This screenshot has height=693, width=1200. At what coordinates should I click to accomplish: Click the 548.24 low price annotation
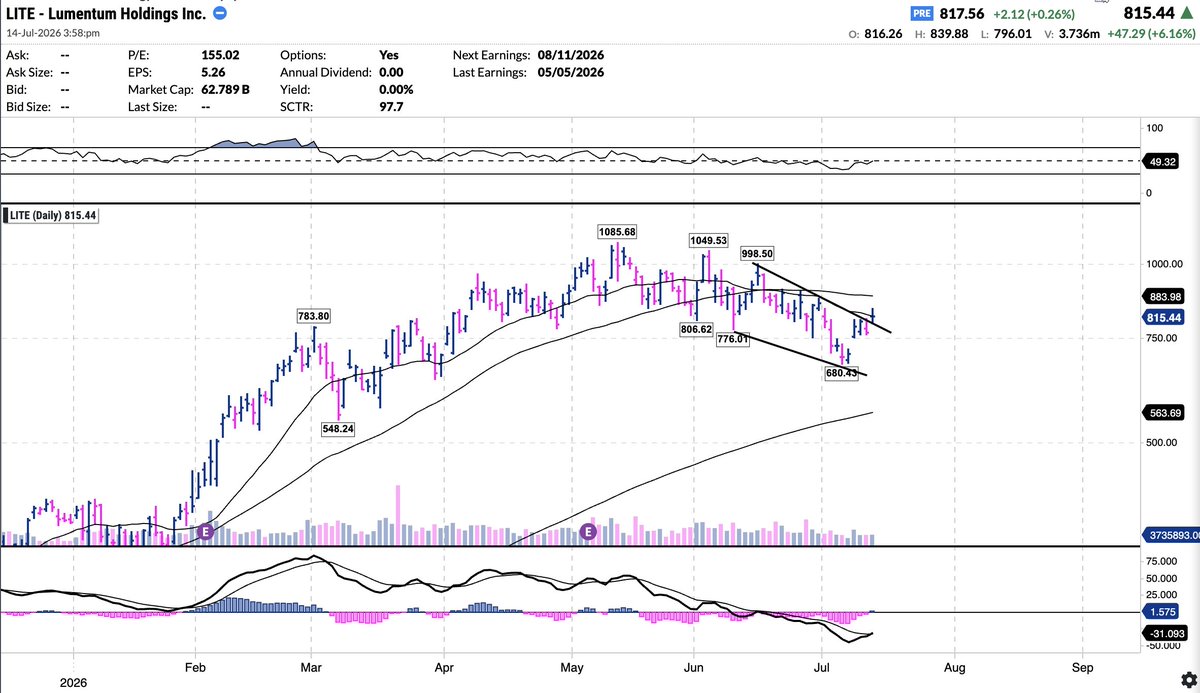340,427
